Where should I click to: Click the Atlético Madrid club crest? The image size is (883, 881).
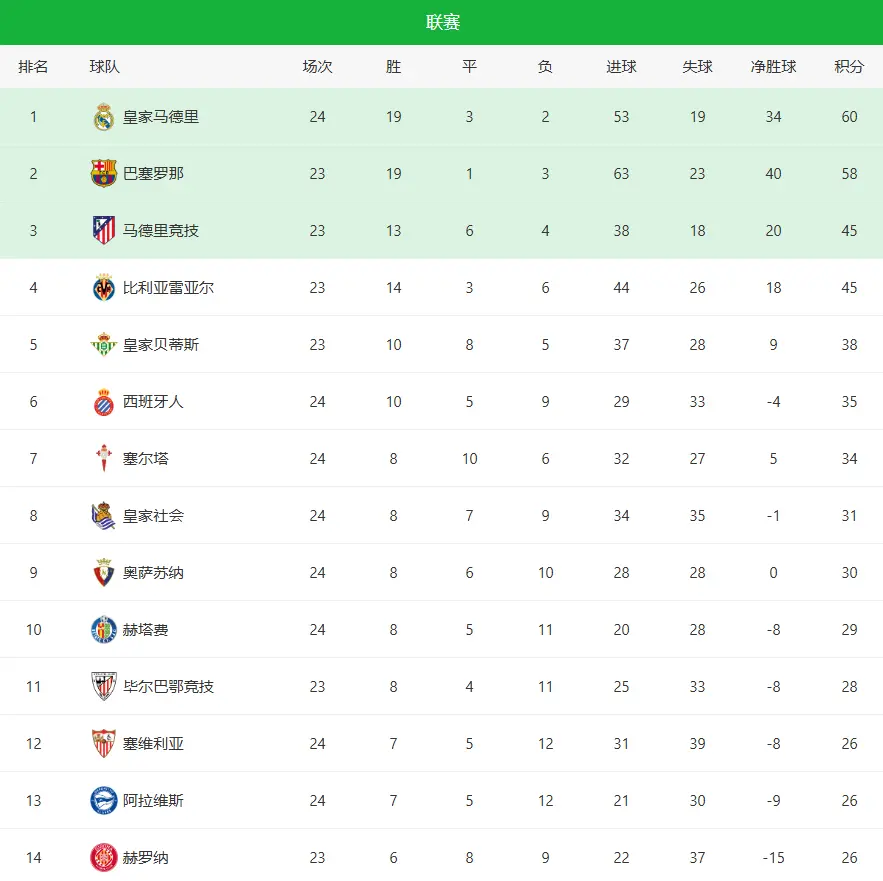[104, 231]
